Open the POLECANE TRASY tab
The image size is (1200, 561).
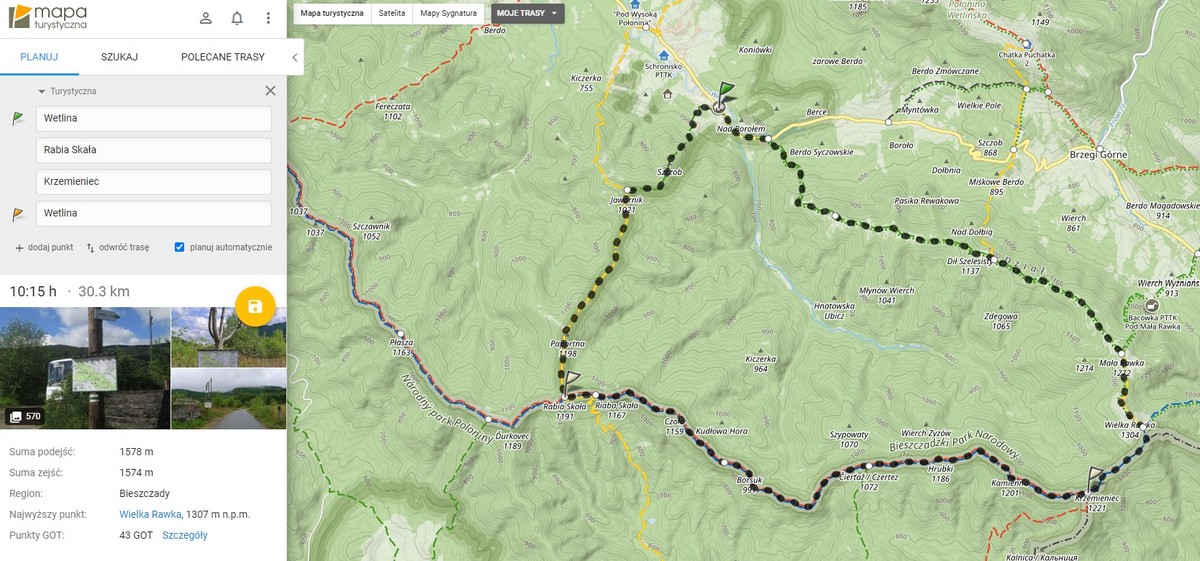coord(223,57)
